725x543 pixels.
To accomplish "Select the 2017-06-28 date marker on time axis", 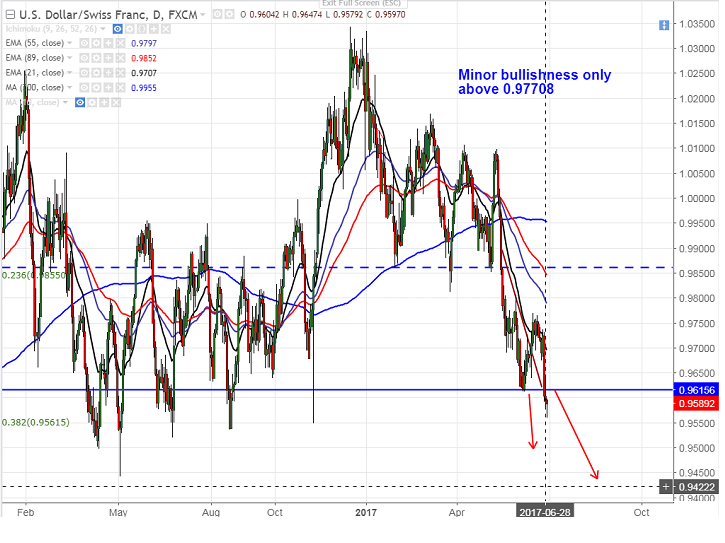I will coord(545,512).
